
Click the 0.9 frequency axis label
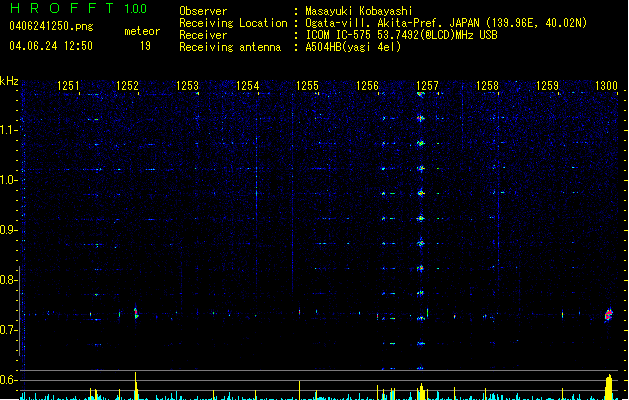tap(8, 230)
